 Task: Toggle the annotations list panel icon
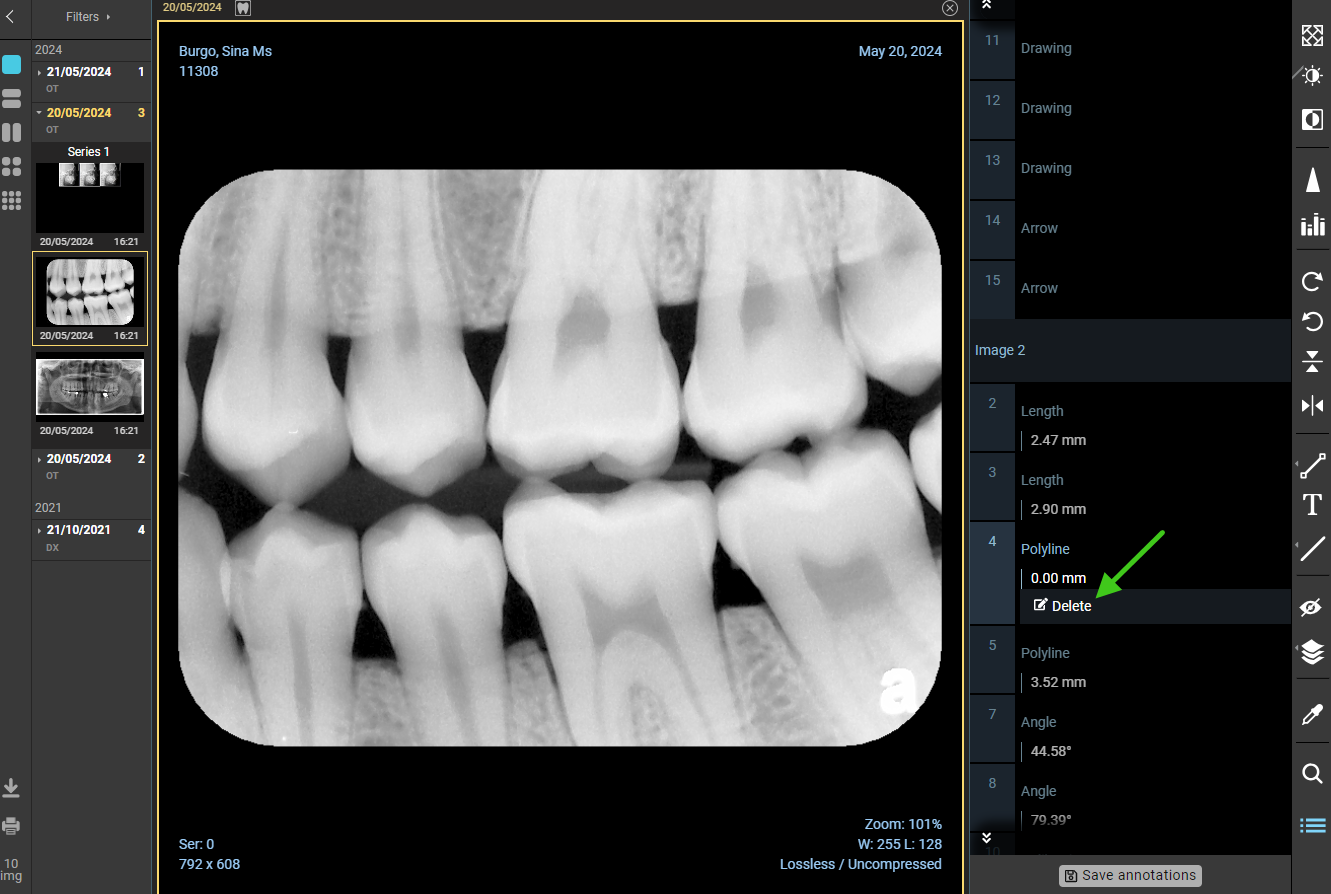[1312, 826]
